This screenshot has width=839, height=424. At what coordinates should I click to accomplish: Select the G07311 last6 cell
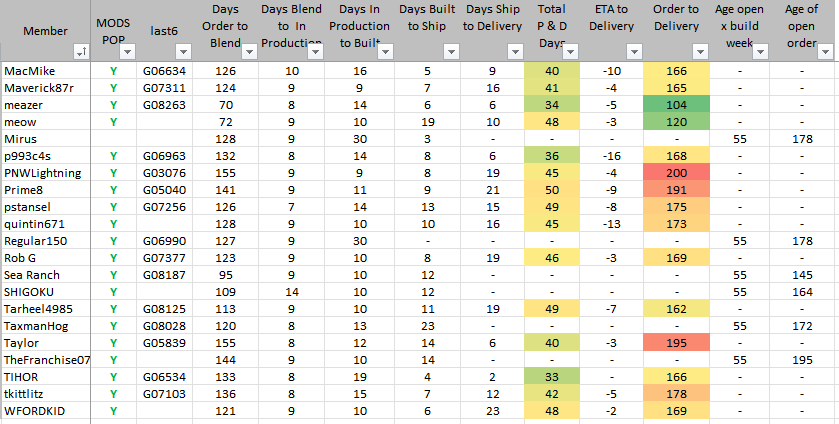(164, 88)
